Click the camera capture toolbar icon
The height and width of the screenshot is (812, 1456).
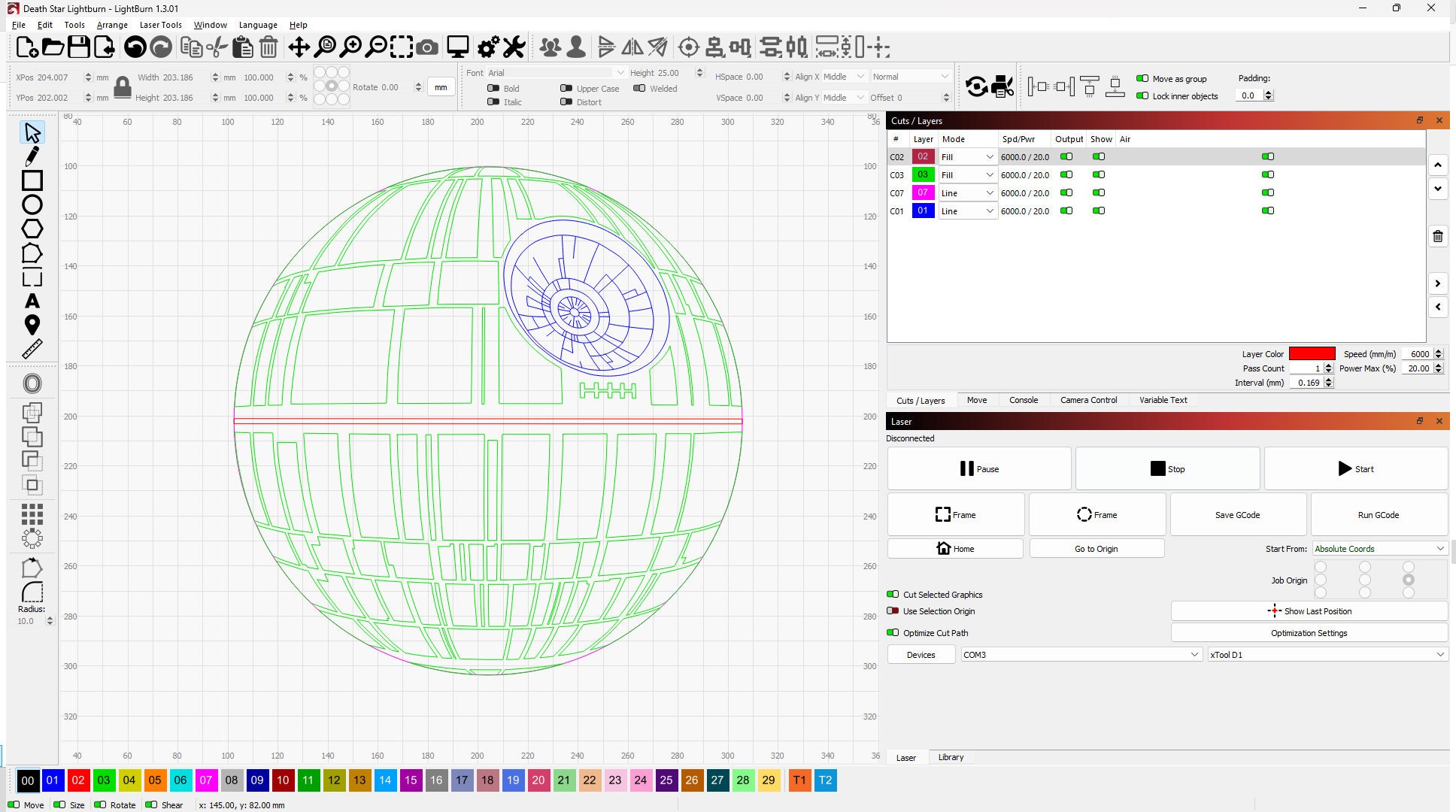point(427,47)
